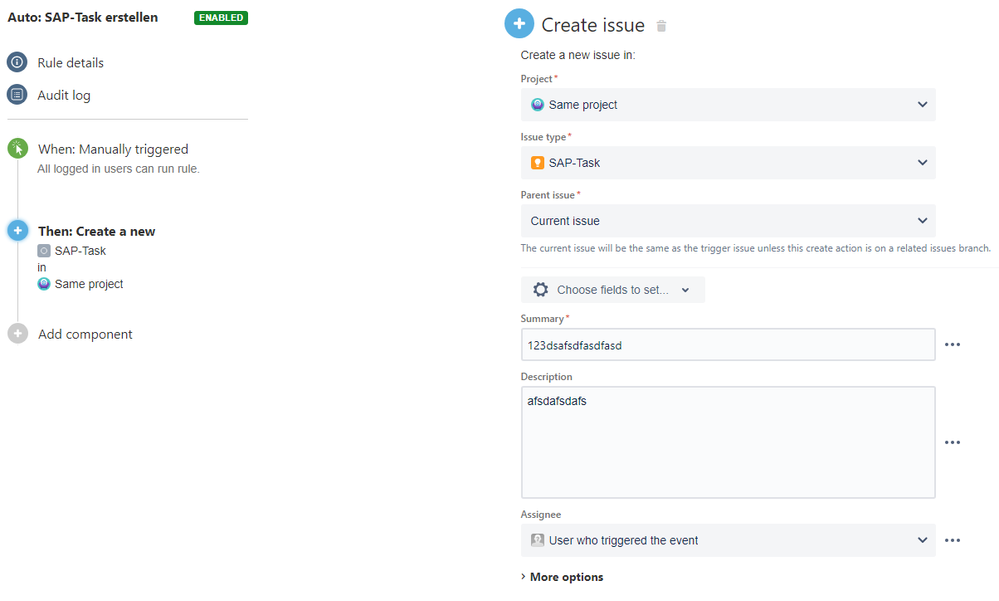Open the Parent issue dropdown
The width and height of the screenshot is (999, 601).
tap(728, 221)
